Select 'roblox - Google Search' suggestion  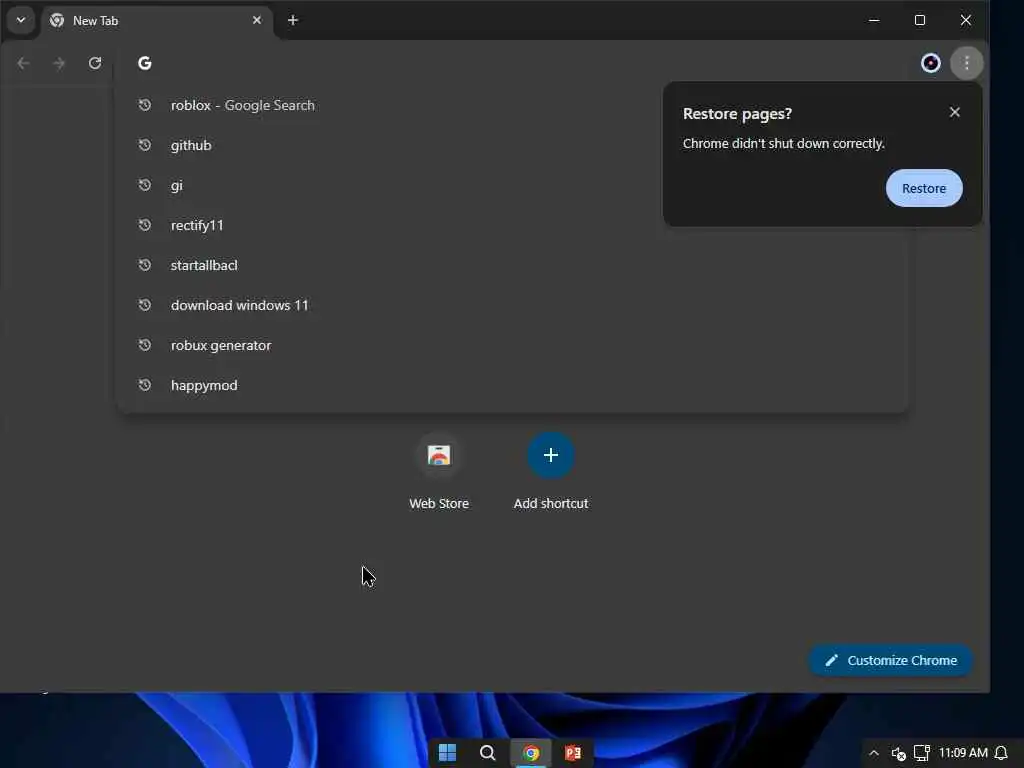[x=512, y=105]
